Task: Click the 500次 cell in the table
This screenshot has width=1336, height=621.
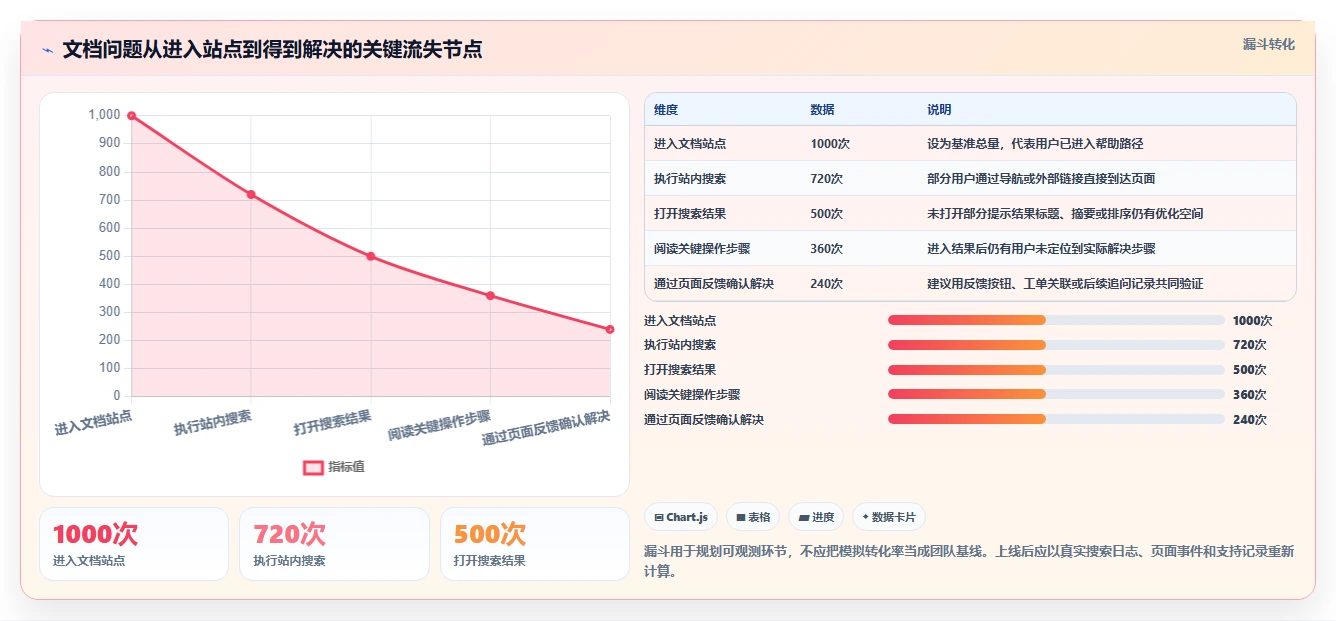Action: 827,214
